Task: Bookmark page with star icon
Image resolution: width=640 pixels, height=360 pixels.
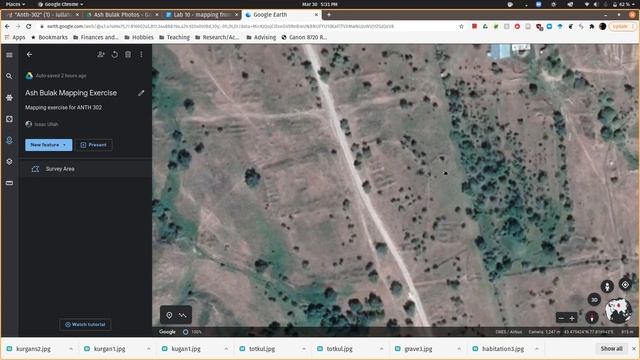Action: pos(461,26)
